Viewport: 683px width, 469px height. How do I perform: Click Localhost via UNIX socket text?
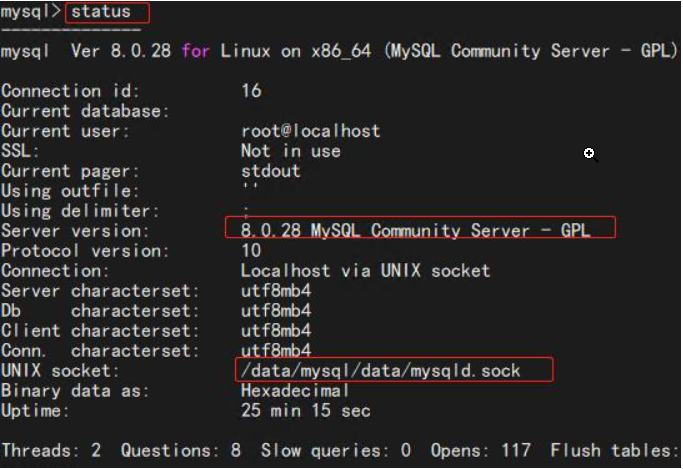pyautogui.click(x=365, y=270)
